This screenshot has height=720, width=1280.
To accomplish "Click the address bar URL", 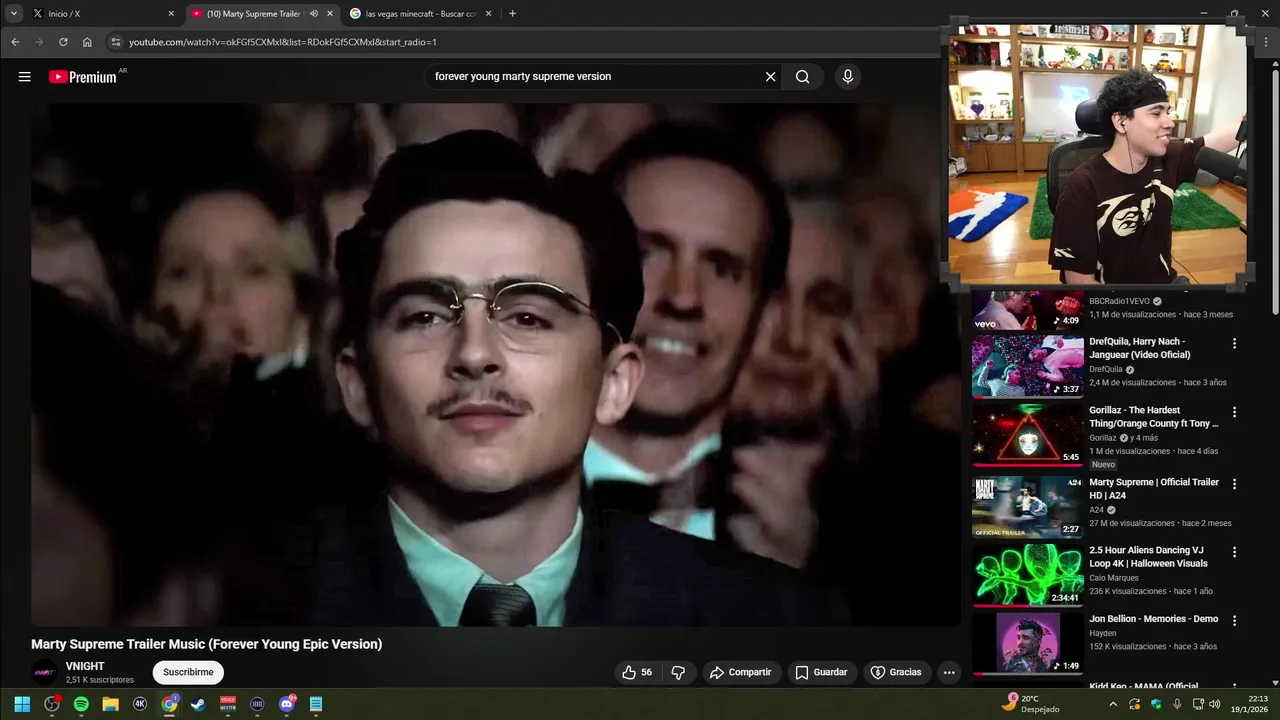I will click(x=283, y=42).
